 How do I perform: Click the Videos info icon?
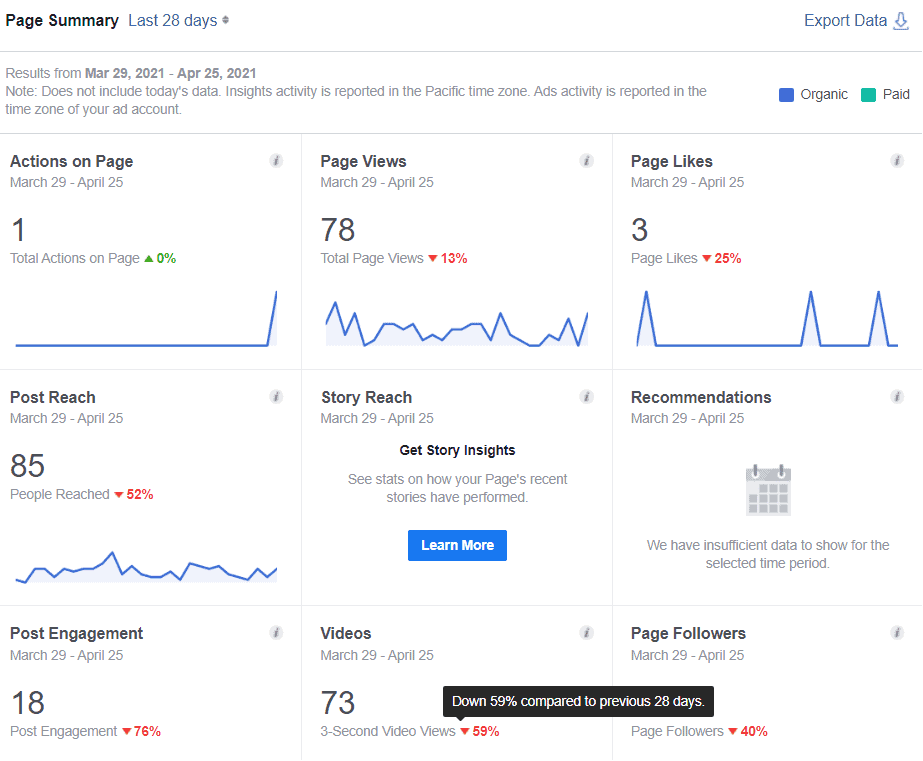(587, 633)
